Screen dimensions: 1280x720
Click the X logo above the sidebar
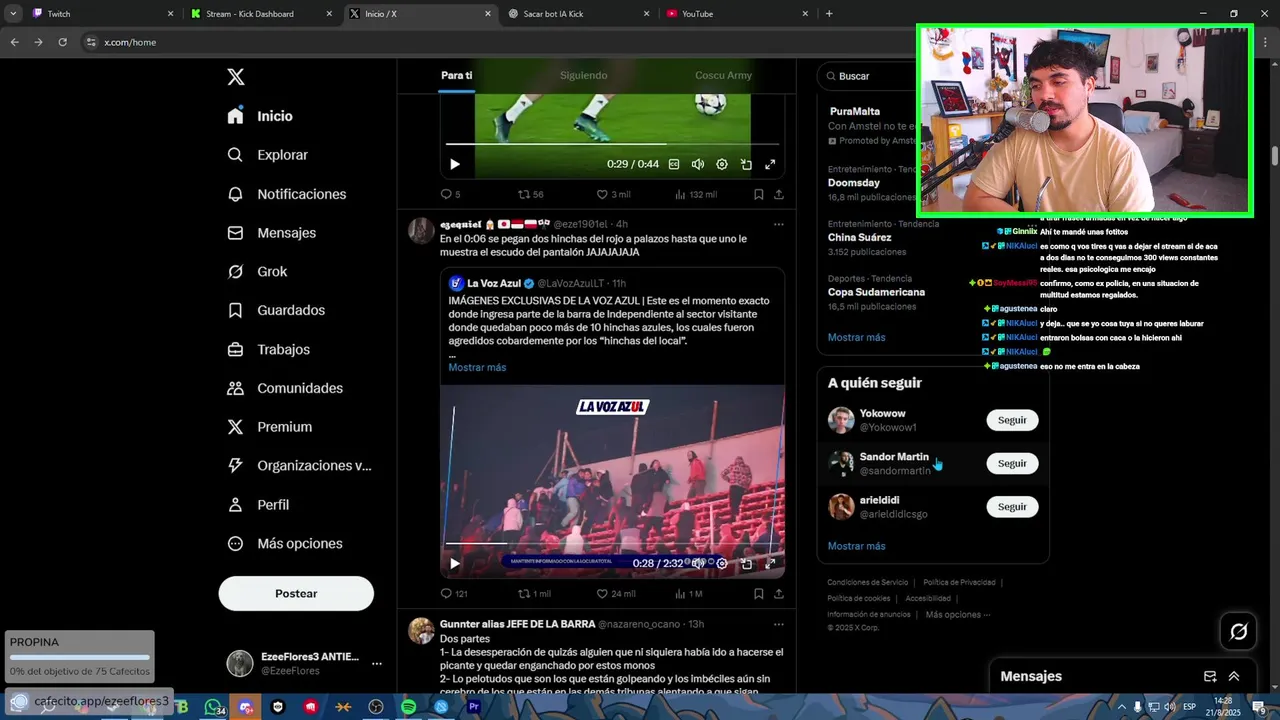(x=235, y=77)
